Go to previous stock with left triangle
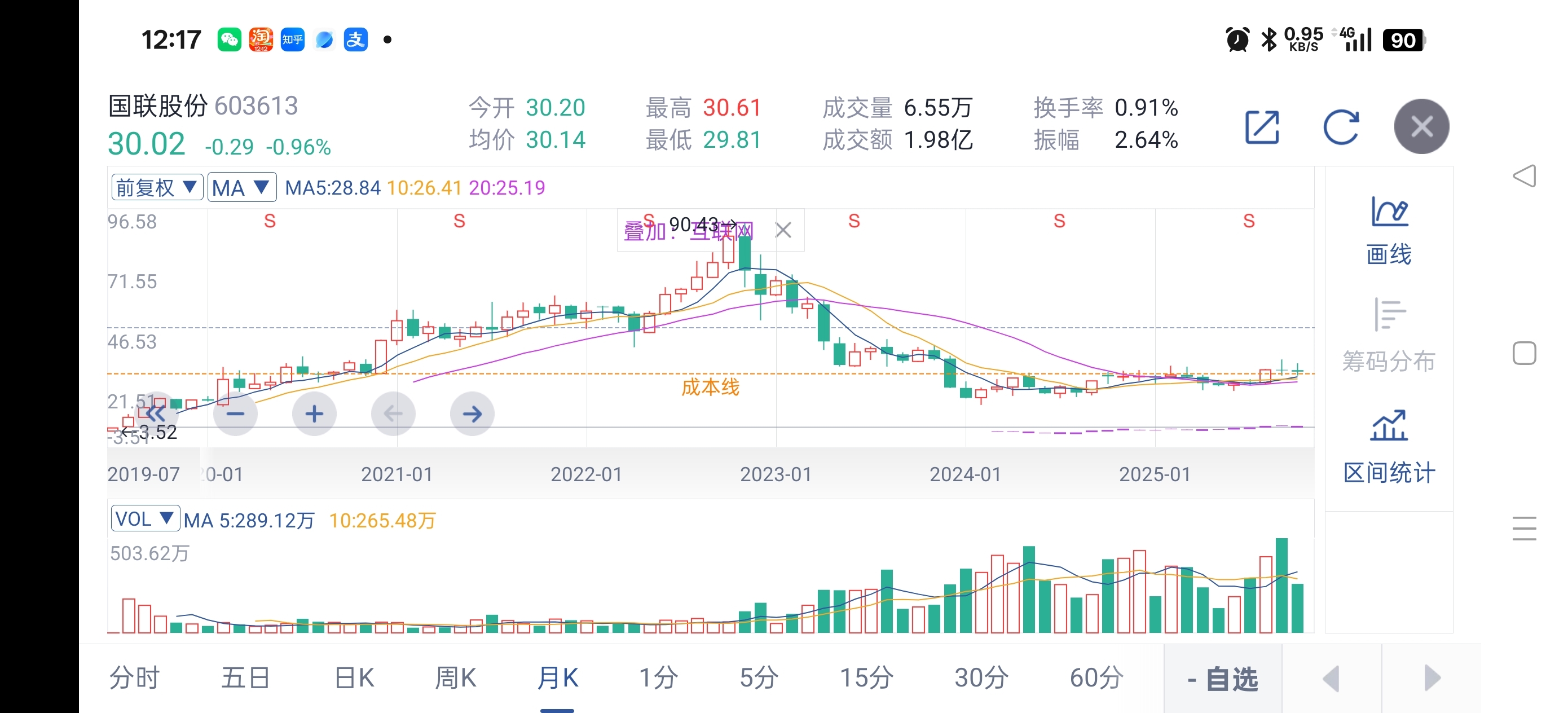The width and height of the screenshot is (1568, 713). 1332,678
